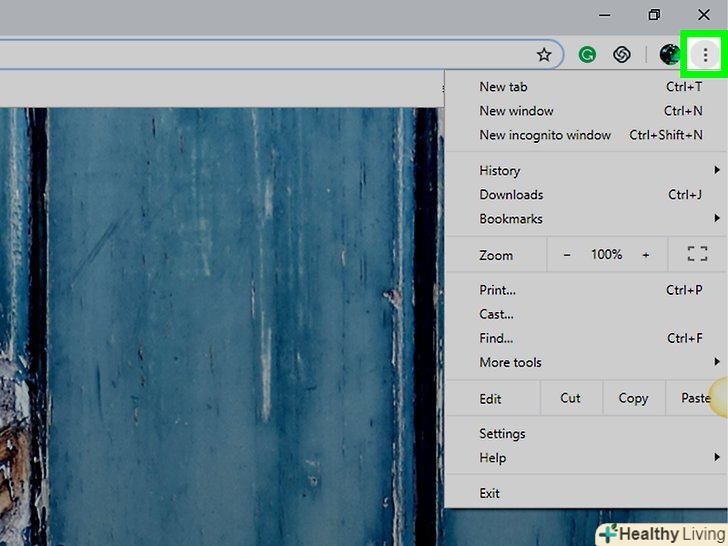Click the Cut button in Edit row

(570, 398)
